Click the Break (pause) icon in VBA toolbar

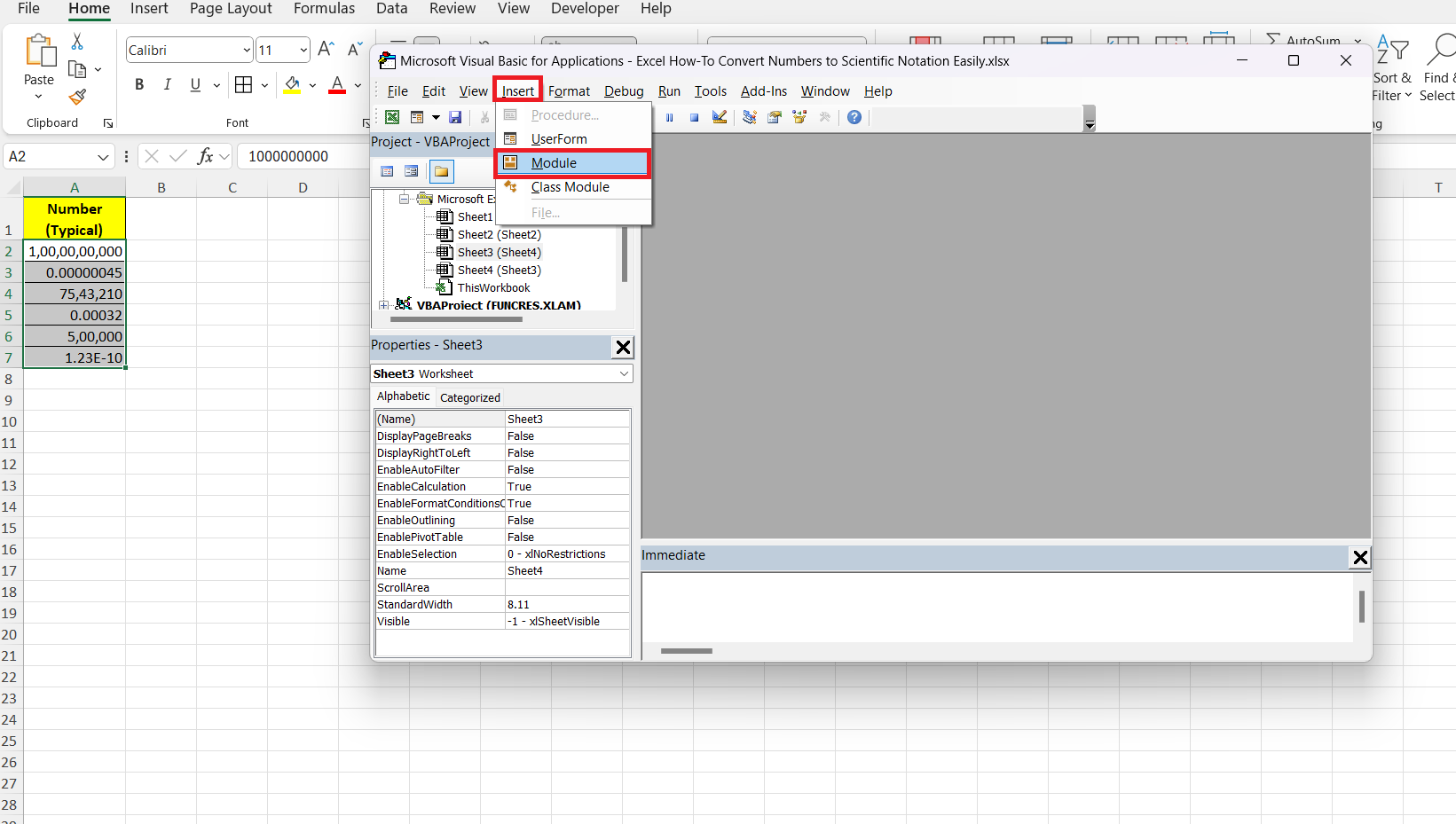tap(670, 117)
